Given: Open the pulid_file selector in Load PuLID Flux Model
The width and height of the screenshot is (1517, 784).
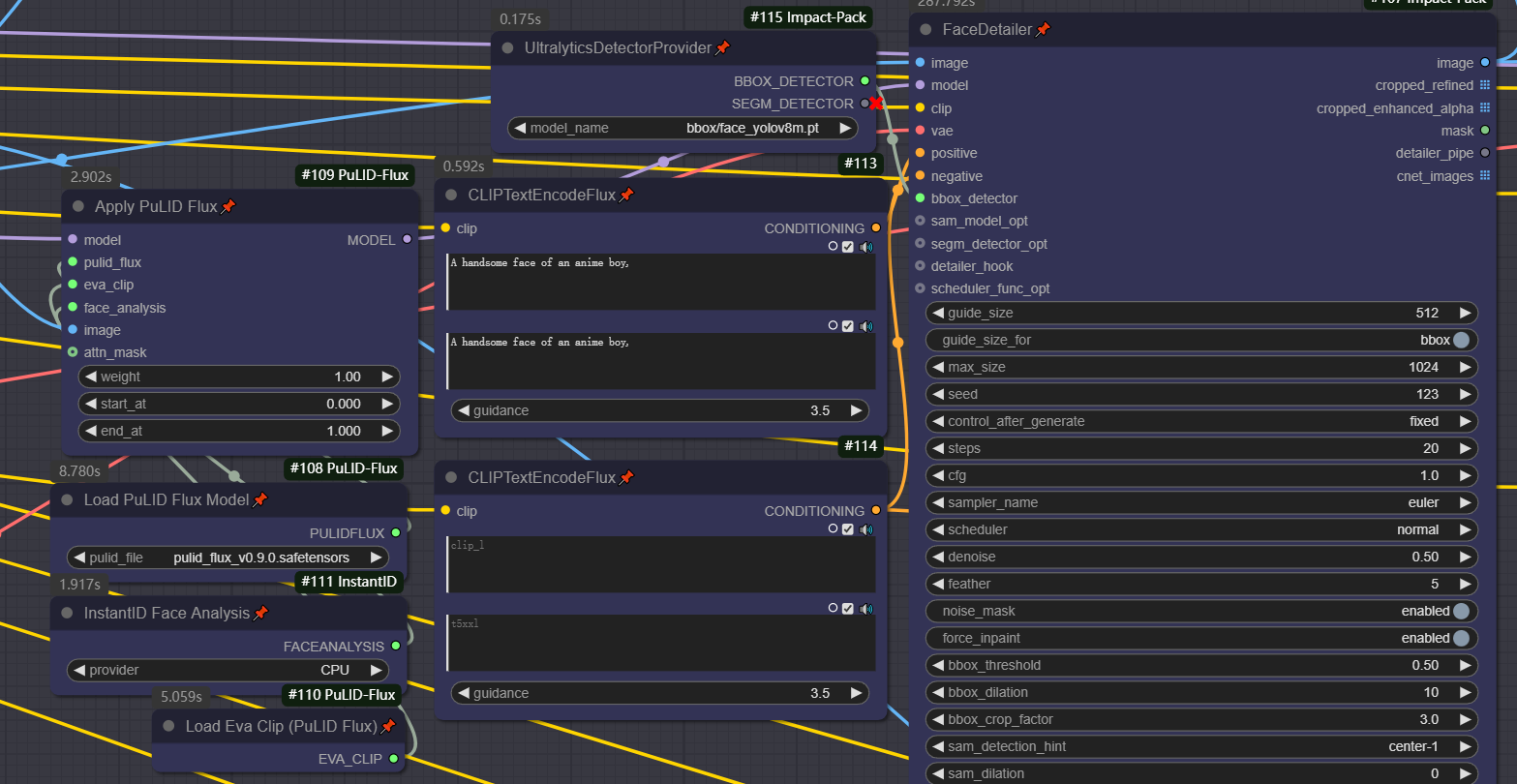Looking at the screenshot, I should [228, 558].
